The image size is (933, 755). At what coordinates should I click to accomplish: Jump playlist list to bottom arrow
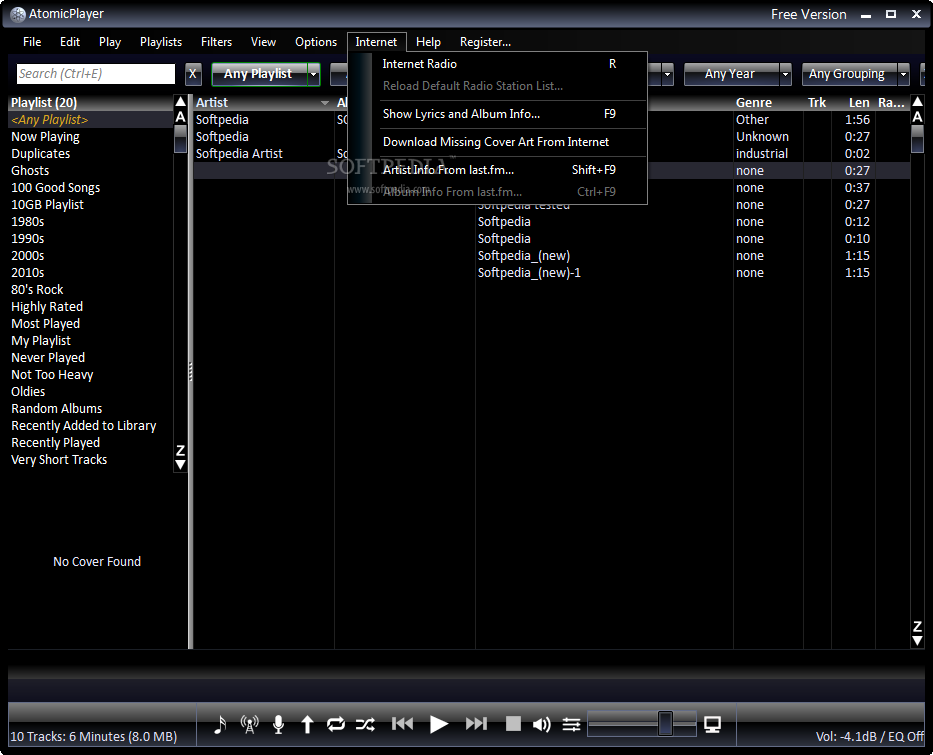180,465
